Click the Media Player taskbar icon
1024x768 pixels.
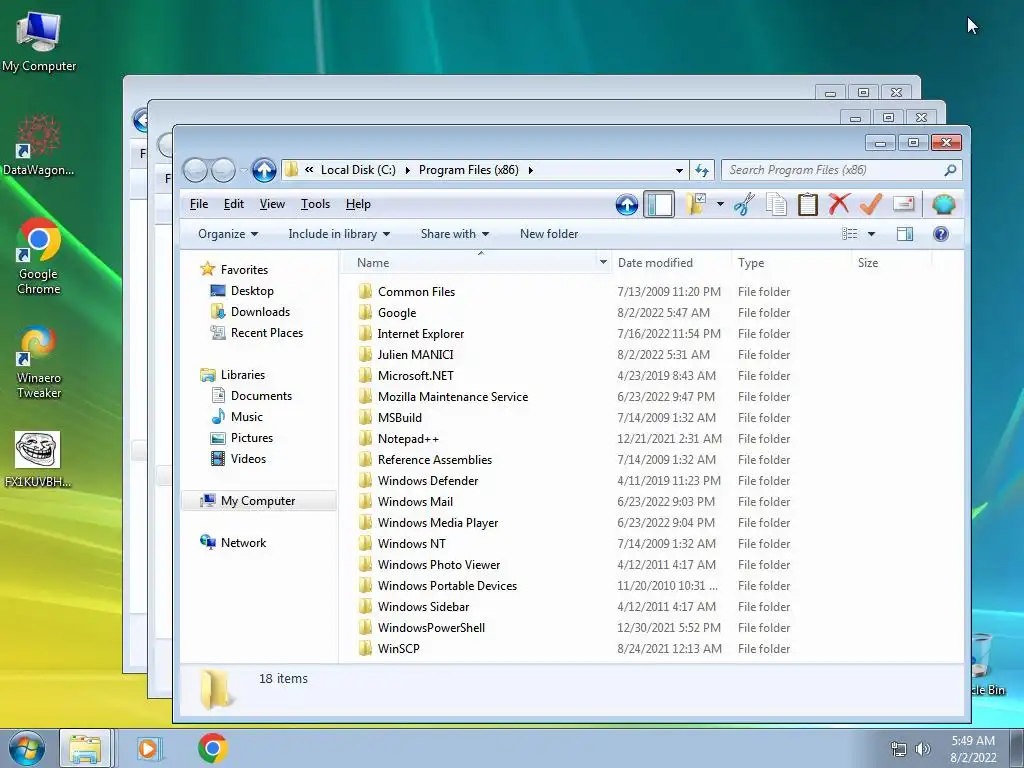tap(150, 748)
